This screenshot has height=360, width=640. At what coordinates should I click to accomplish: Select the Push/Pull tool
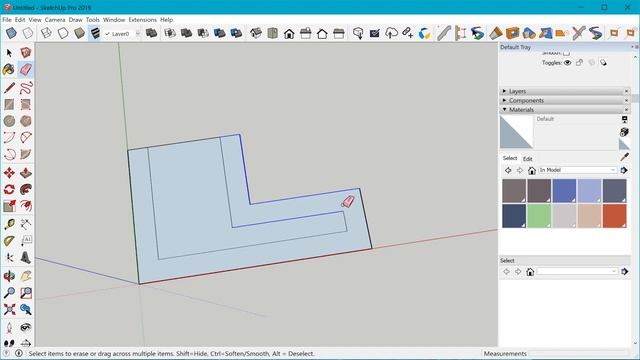(x=26, y=173)
